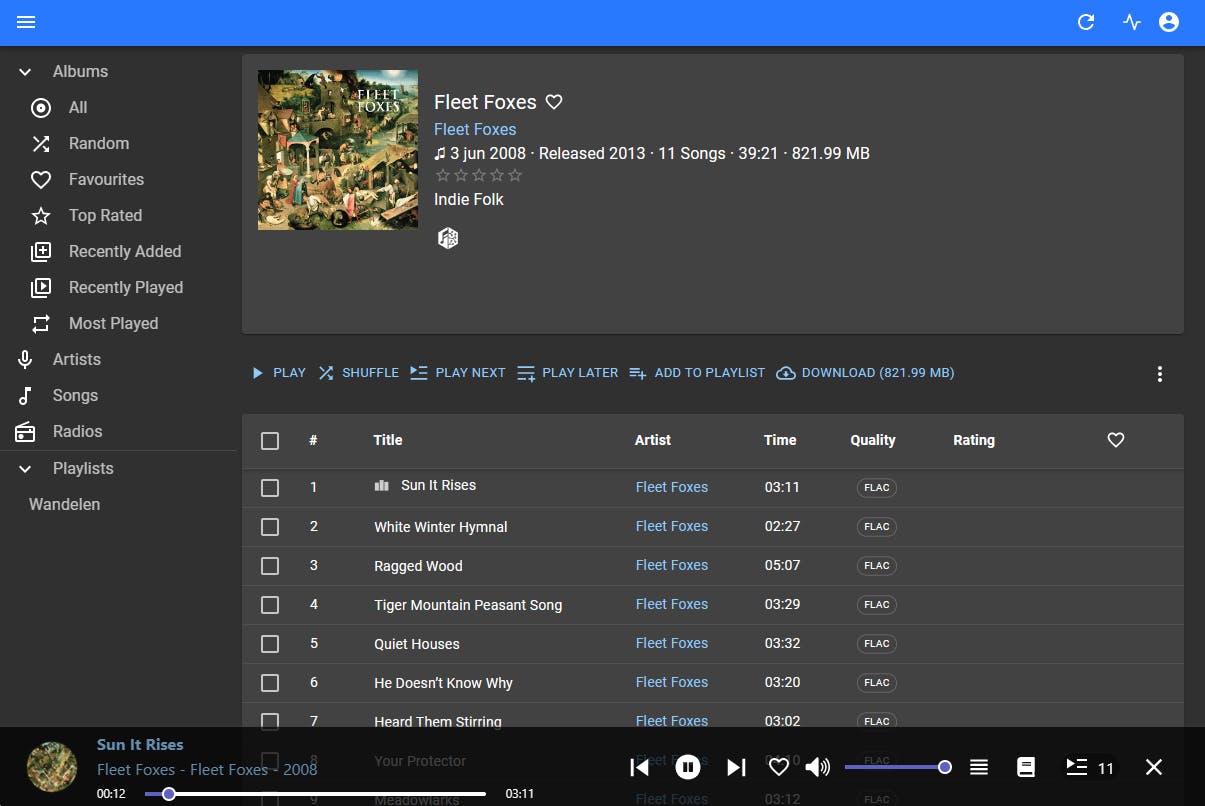Click FLAC badge for Quiet Houses
1205x806 pixels.
[877, 644]
